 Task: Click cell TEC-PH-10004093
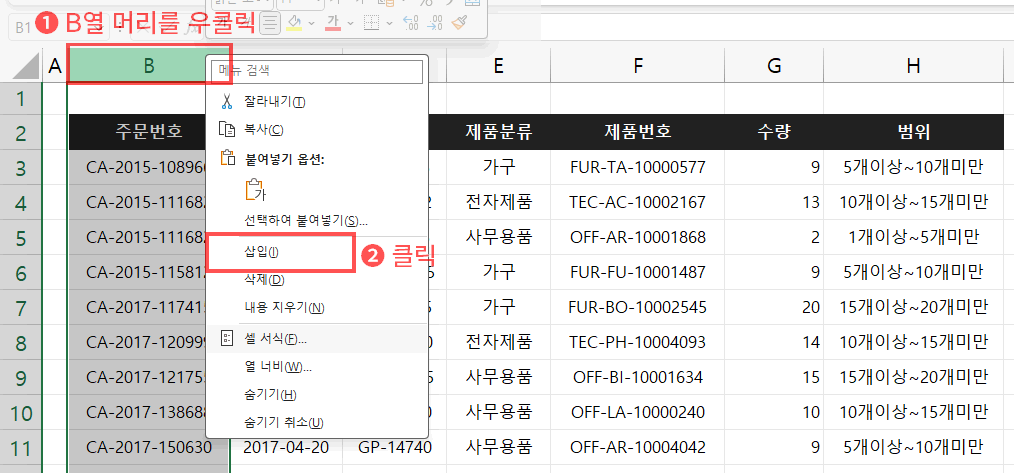638,342
